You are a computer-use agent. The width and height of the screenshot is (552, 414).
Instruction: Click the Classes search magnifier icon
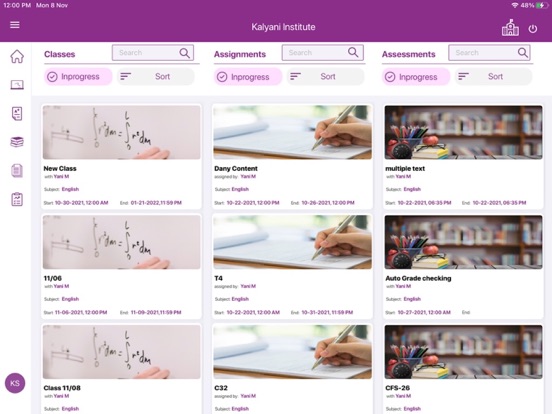pyautogui.click(x=184, y=53)
